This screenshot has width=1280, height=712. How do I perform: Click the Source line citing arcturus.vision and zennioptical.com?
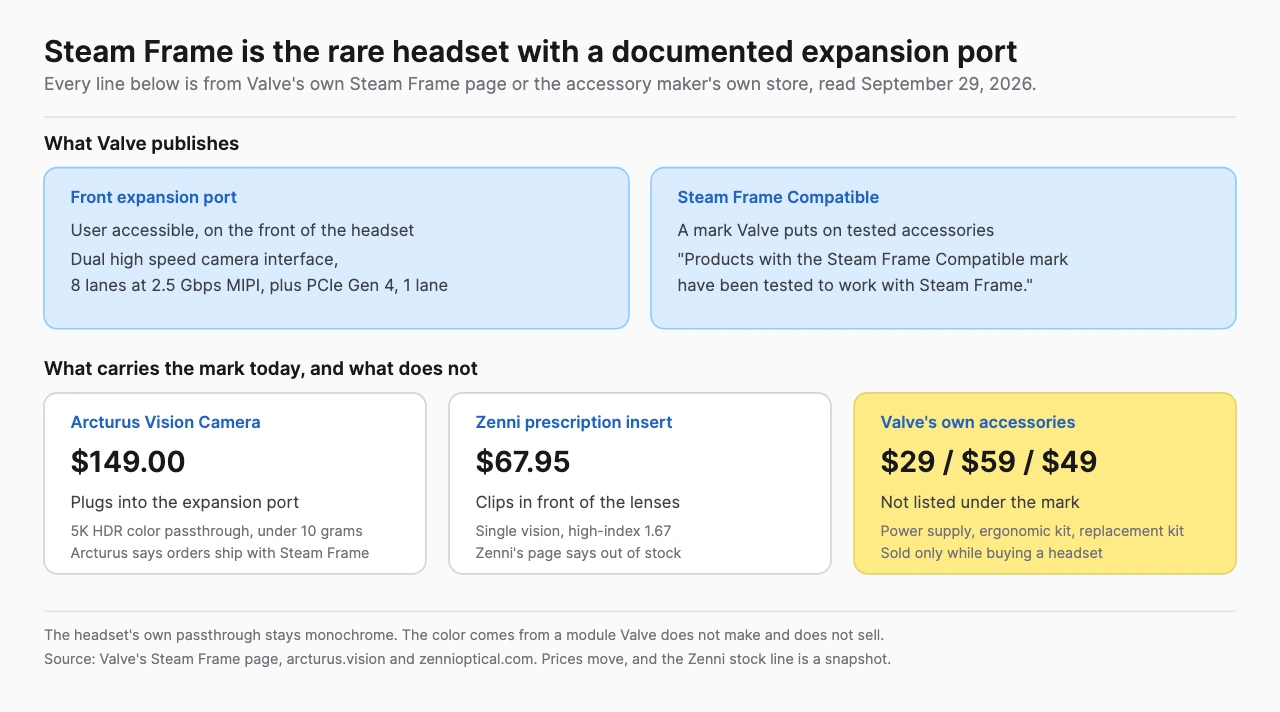(467, 659)
